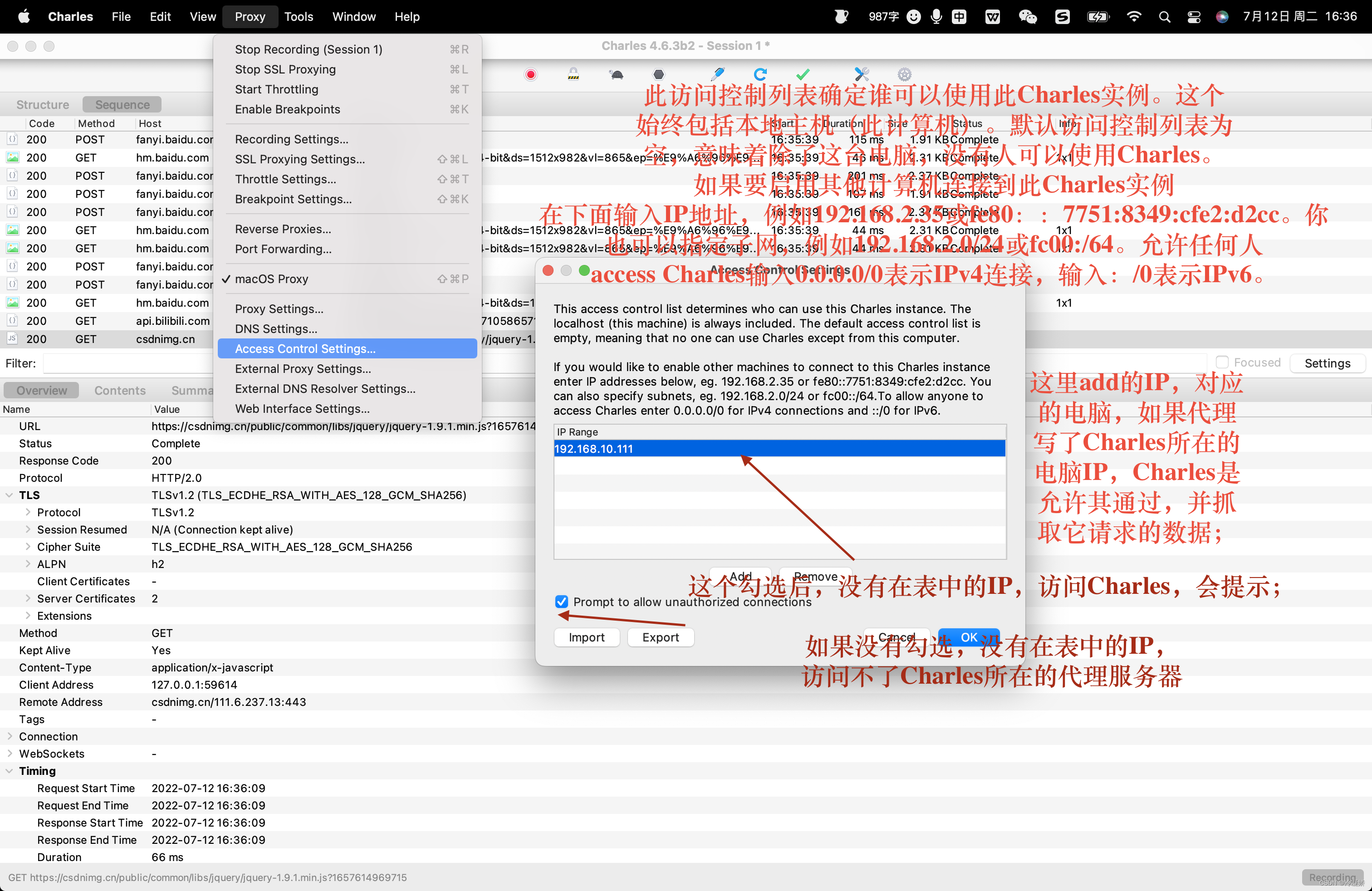Click the Compose pen toolbar icon
Image resolution: width=1372 pixels, height=891 pixels.
[718, 74]
